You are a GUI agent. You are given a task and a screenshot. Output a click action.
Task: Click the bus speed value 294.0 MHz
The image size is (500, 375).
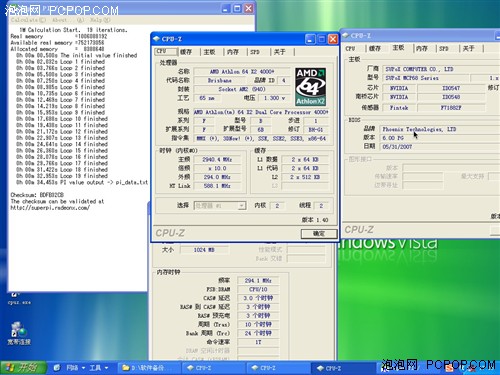click(217, 177)
